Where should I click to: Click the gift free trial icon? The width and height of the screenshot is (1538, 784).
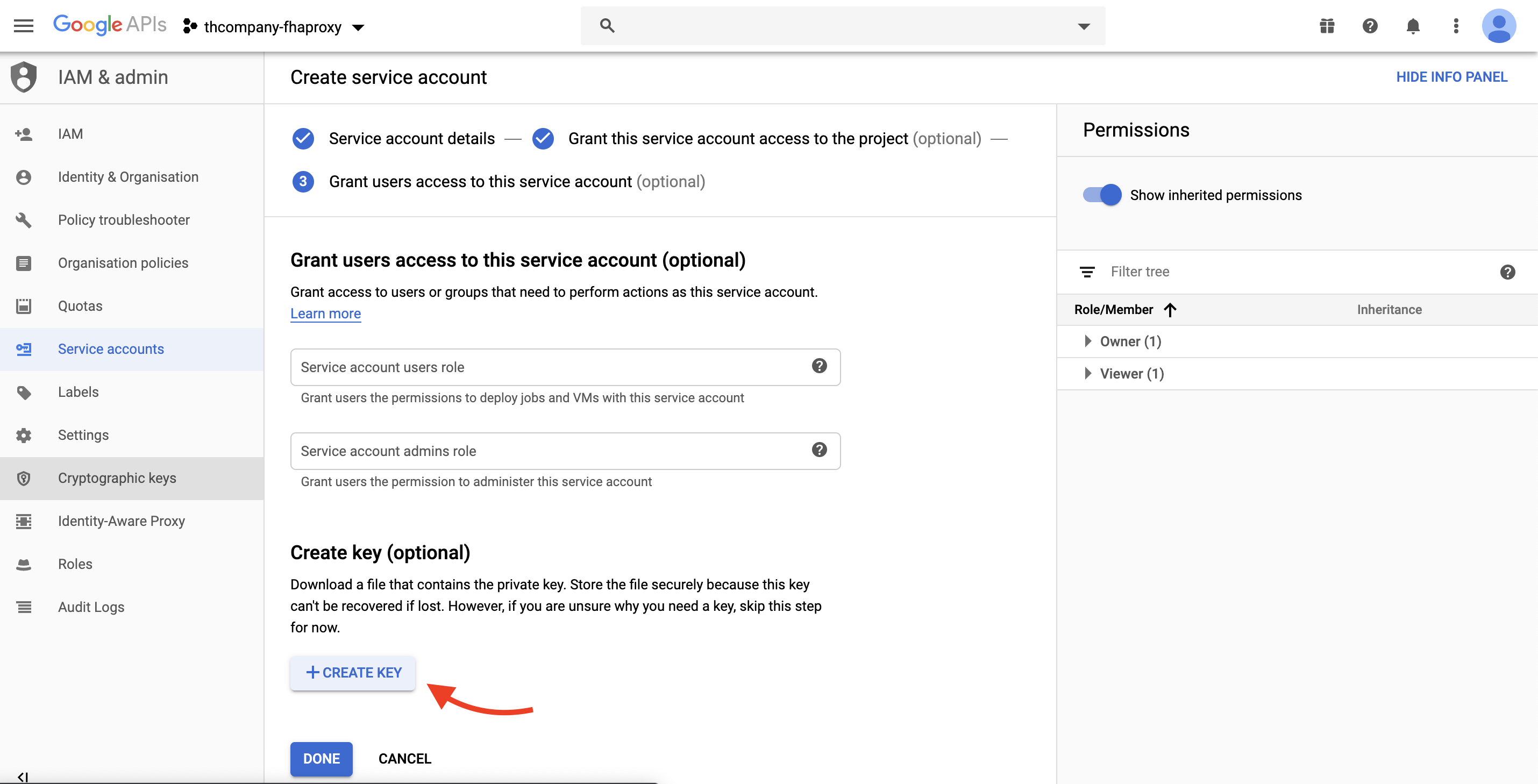pos(1327,26)
